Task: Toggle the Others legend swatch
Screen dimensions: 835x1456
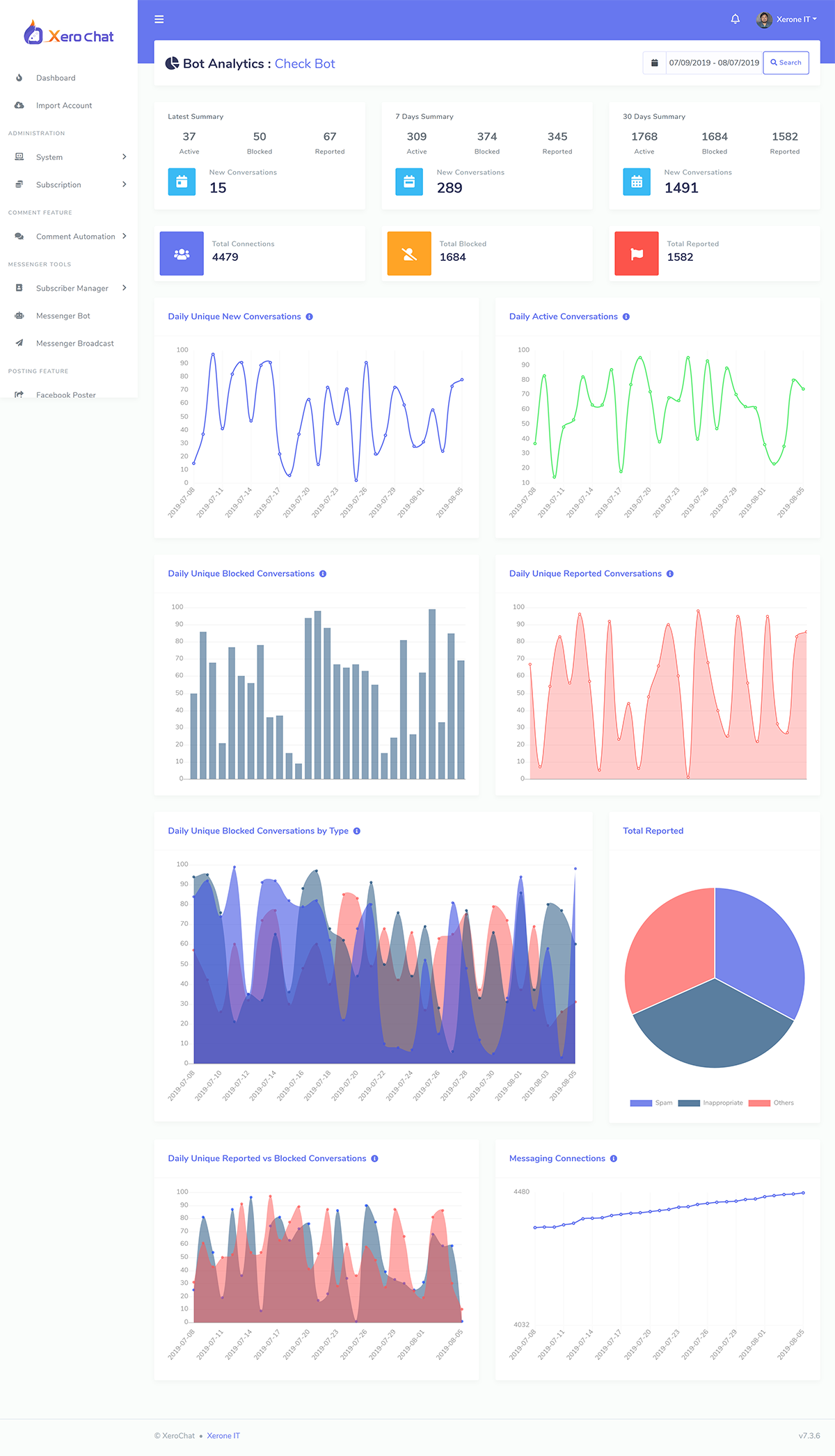Action: click(x=759, y=1103)
